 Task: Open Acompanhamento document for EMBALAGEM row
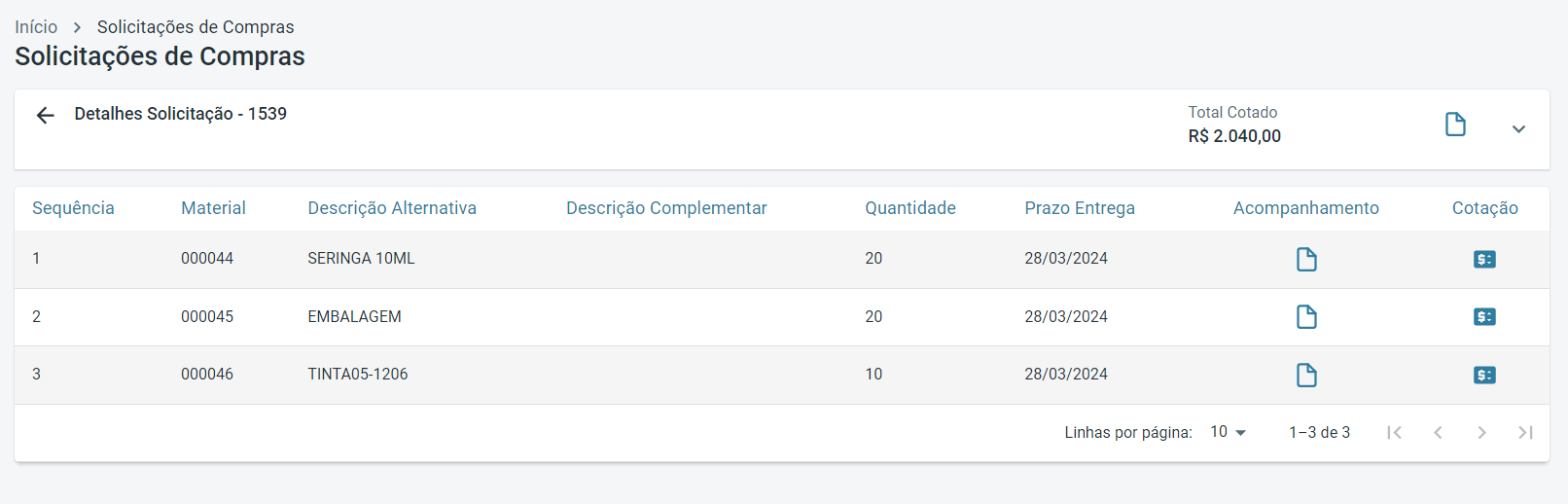pyautogui.click(x=1306, y=317)
